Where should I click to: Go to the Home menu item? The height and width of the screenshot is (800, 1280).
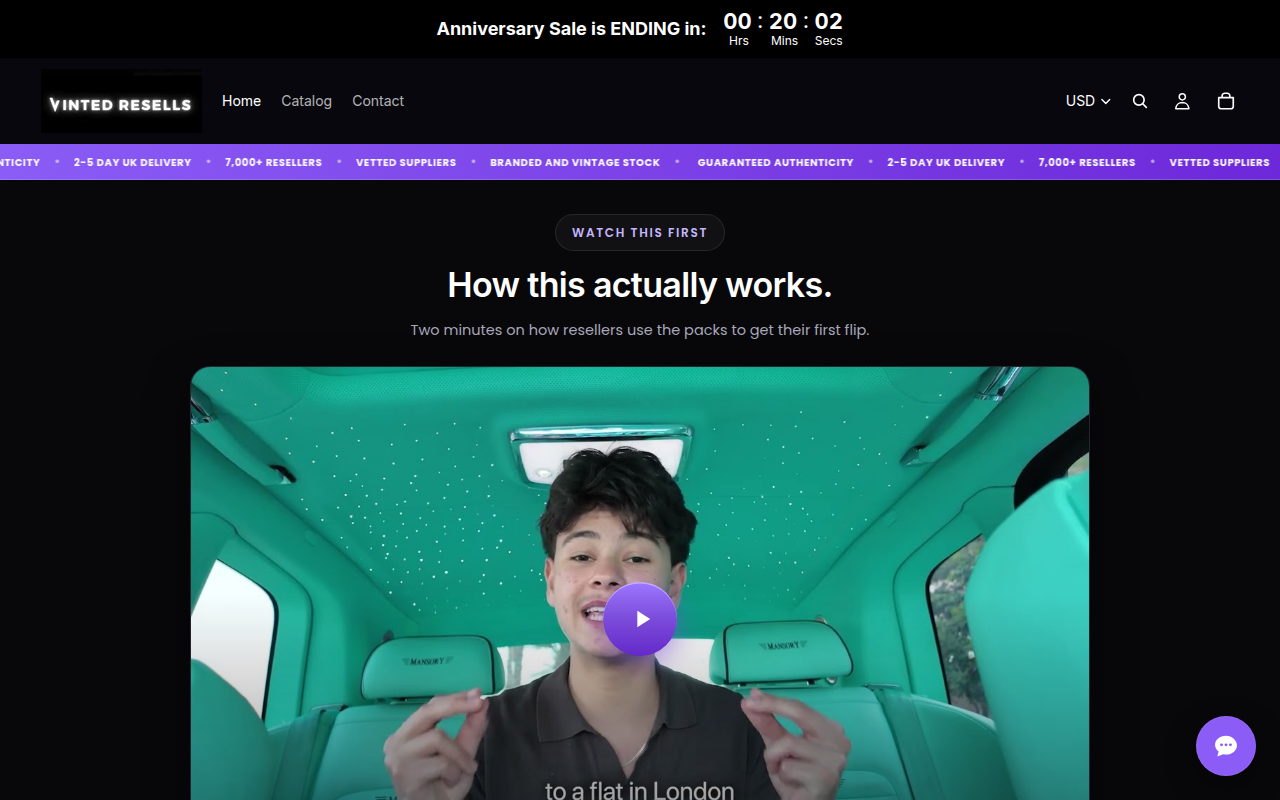(241, 101)
